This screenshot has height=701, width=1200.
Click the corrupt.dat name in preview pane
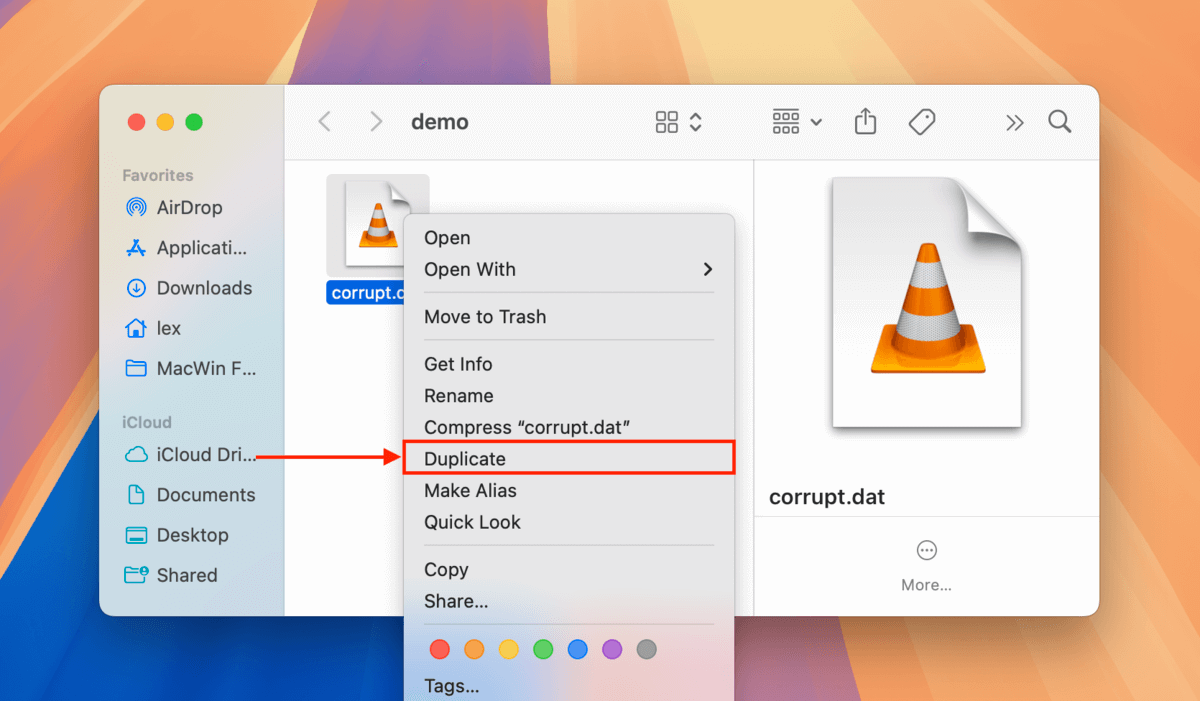point(827,497)
